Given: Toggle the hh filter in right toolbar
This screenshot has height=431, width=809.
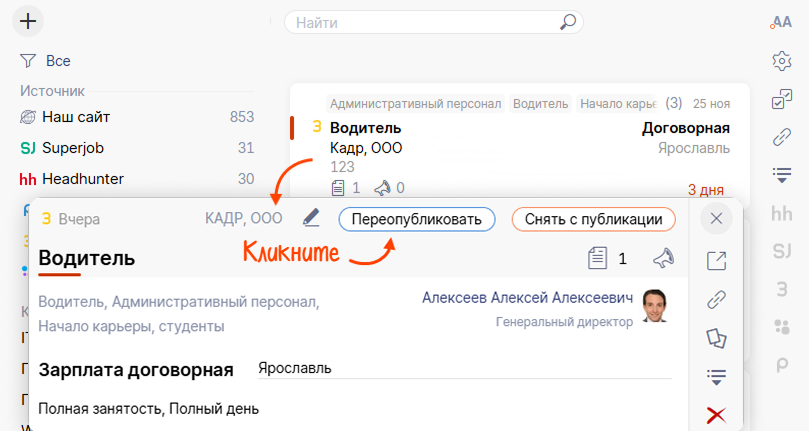Looking at the screenshot, I should click(x=782, y=213).
